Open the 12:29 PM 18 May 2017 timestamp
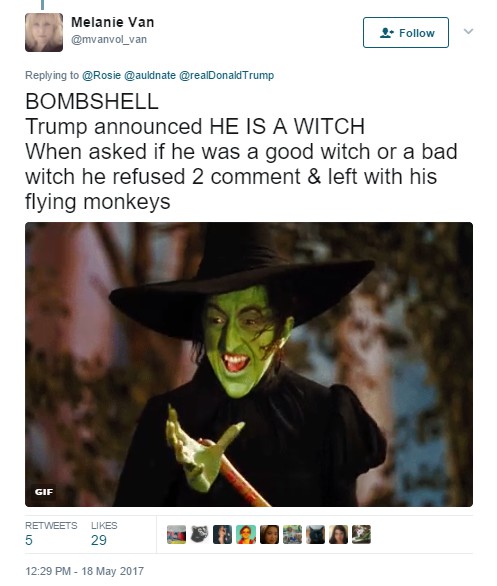This screenshot has height=586, width=497. tap(84, 571)
